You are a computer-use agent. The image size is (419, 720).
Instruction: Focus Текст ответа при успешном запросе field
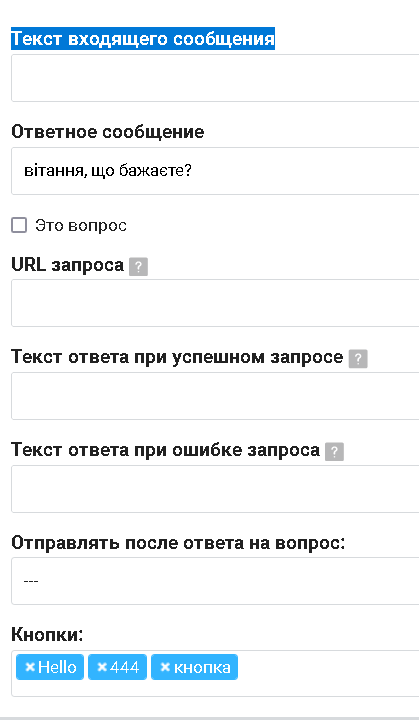[x=215, y=396]
